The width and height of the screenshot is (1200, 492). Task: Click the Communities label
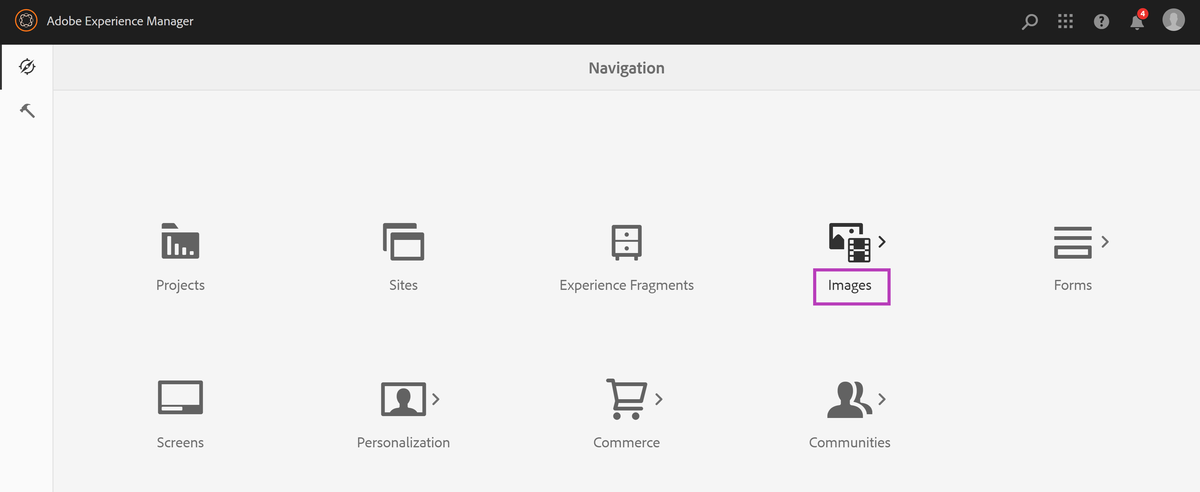[850, 443]
